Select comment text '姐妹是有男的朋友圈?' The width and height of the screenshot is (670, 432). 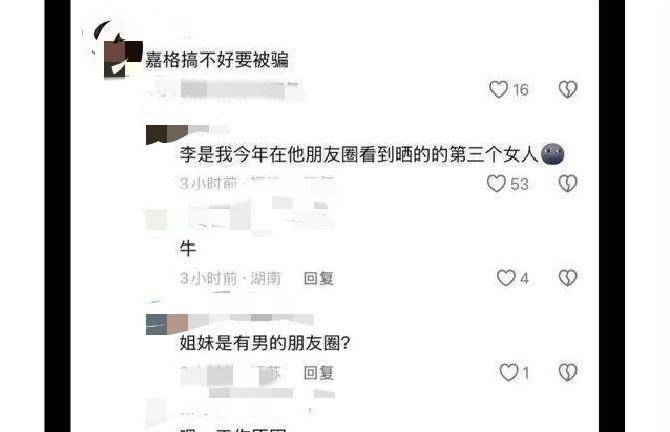pyautogui.click(x=265, y=343)
